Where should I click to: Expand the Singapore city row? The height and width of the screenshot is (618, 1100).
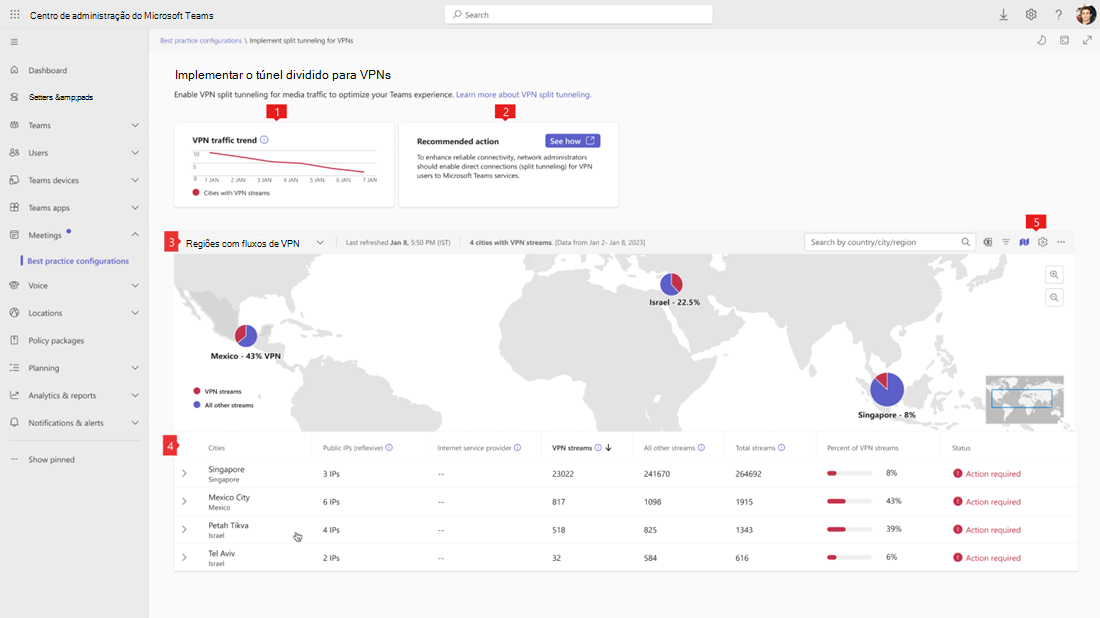point(184,473)
